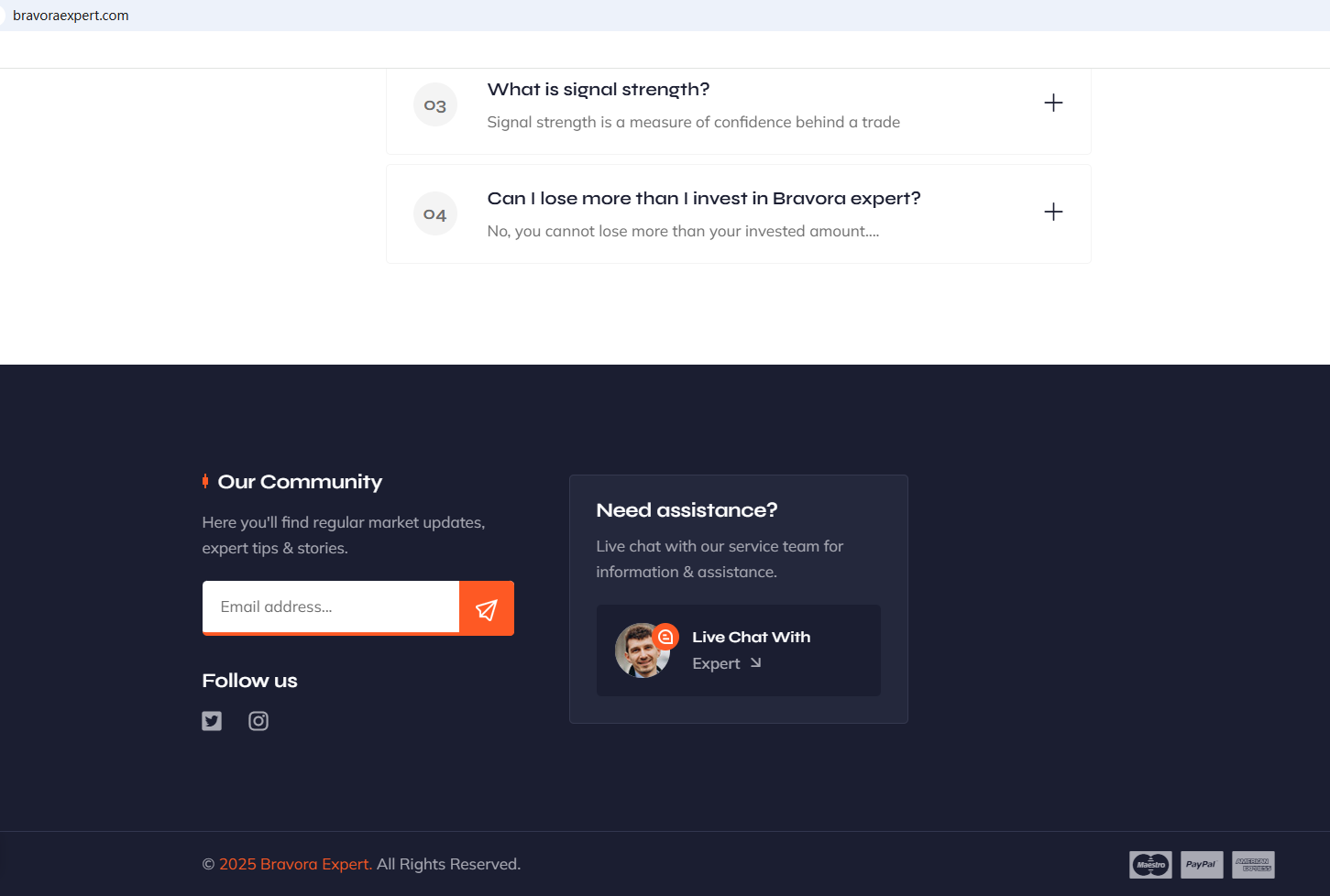Click 'Can I lose more than I invest' heading
The height and width of the screenshot is (896, 1330).
click(703, 199)
